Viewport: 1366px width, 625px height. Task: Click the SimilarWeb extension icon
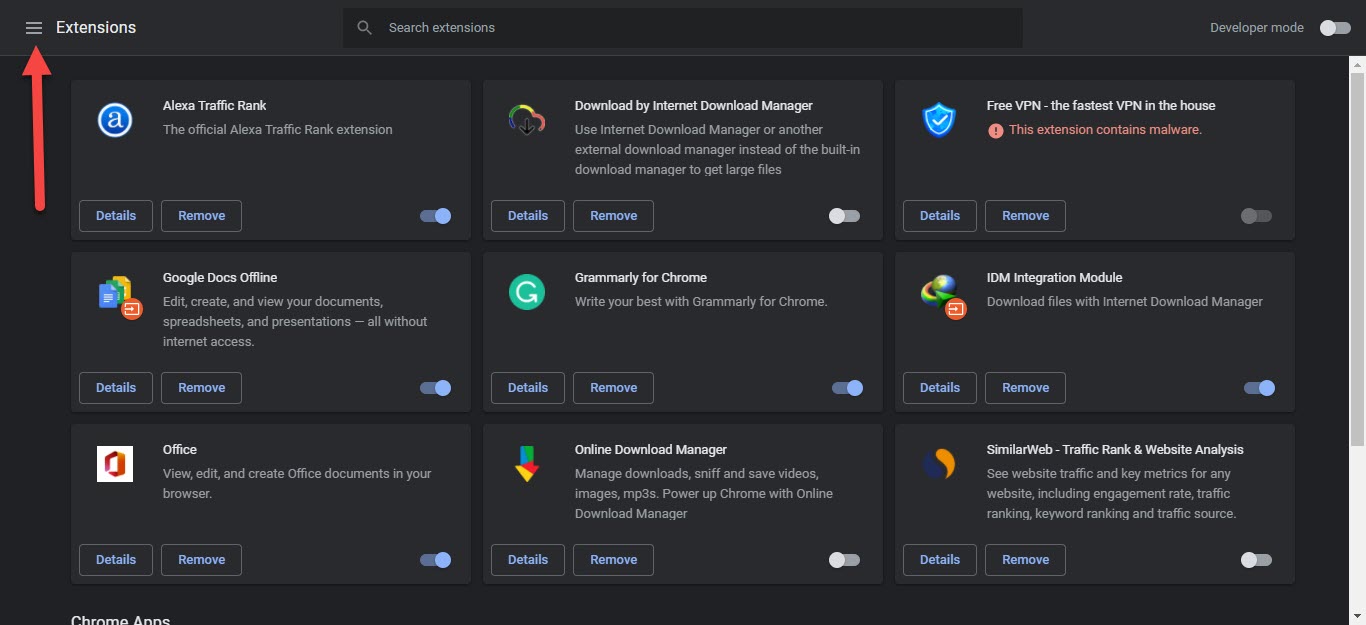tap(938, 464)
